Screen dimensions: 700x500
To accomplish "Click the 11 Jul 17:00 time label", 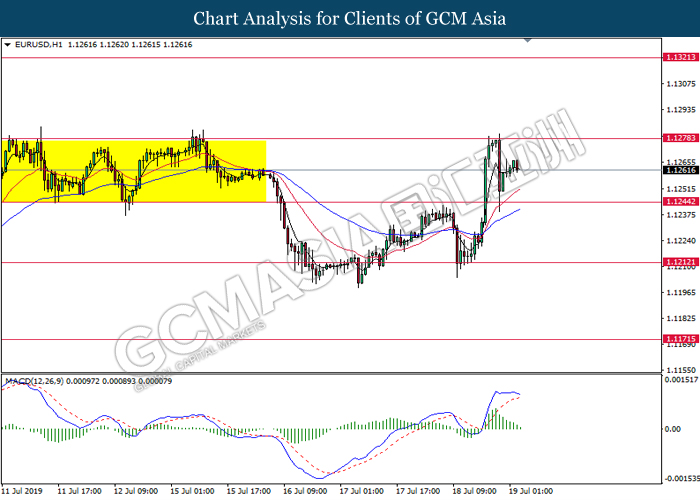I will (x=79, y=491).
